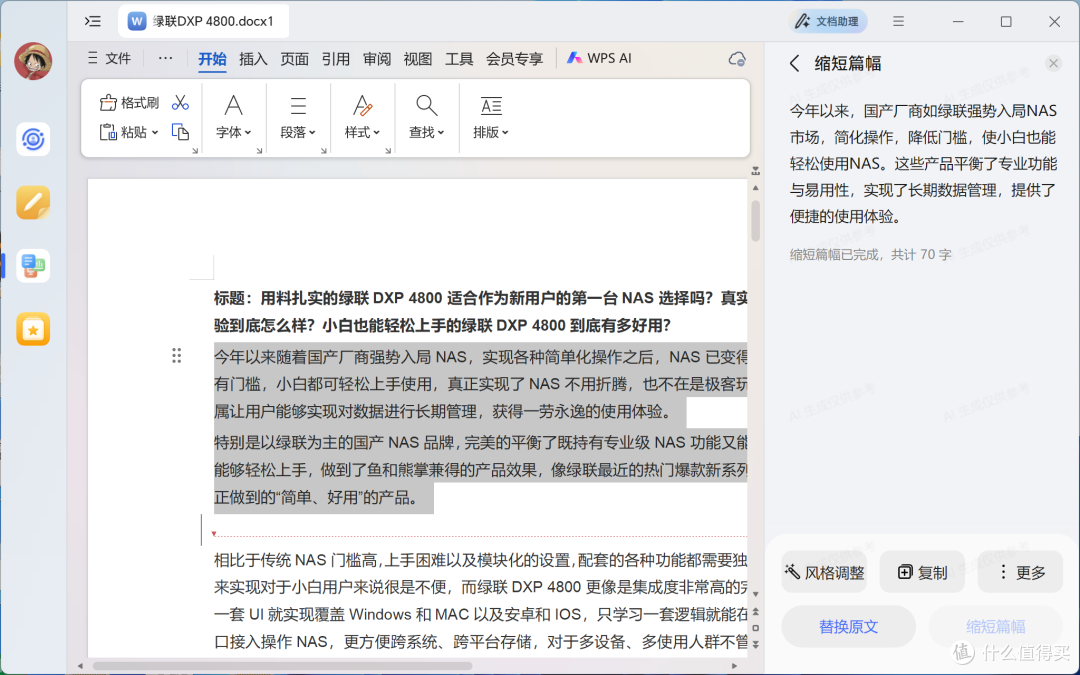Switch to the 开始 tab
1080x675 pixels.
coord(212,59)
